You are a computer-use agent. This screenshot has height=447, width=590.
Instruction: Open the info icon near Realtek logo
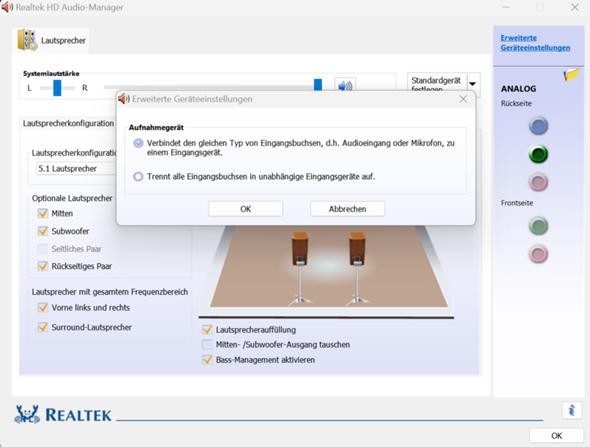pyautogui.click(x=572, y=410)
